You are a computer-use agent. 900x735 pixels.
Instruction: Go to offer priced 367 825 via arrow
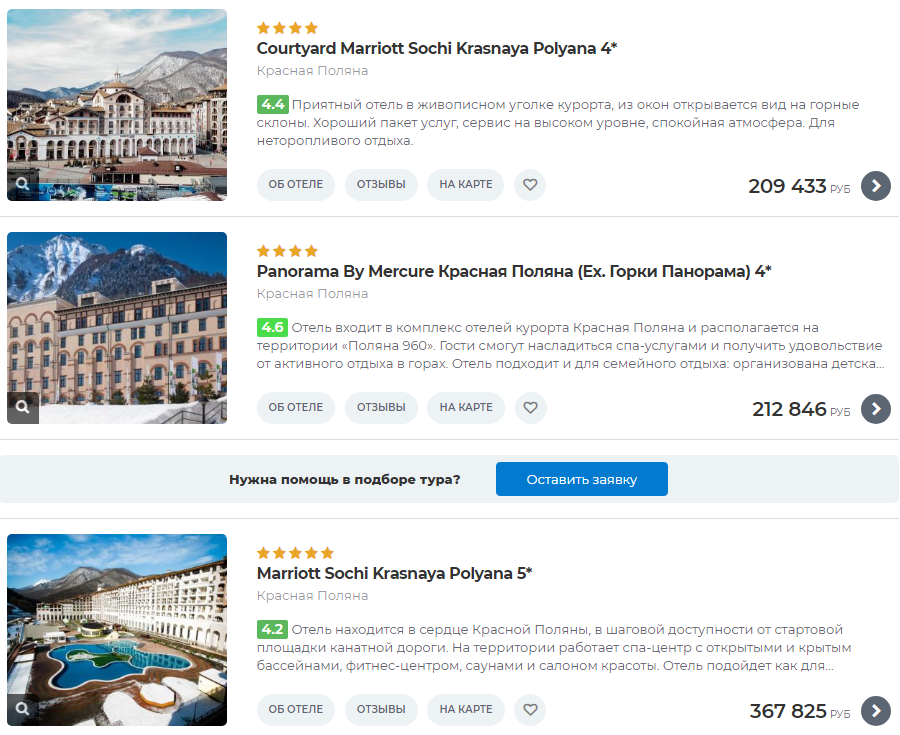point(876,711)
